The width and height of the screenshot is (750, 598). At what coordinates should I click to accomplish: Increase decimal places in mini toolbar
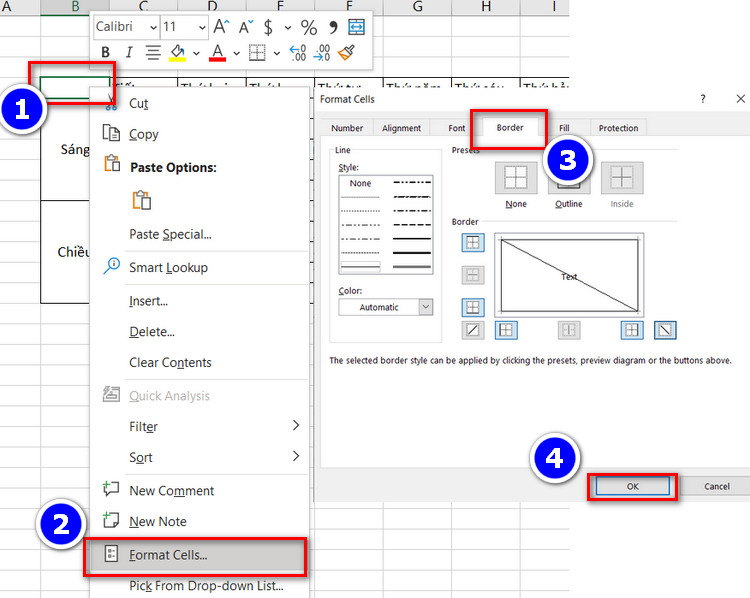(x=298, y=53)
